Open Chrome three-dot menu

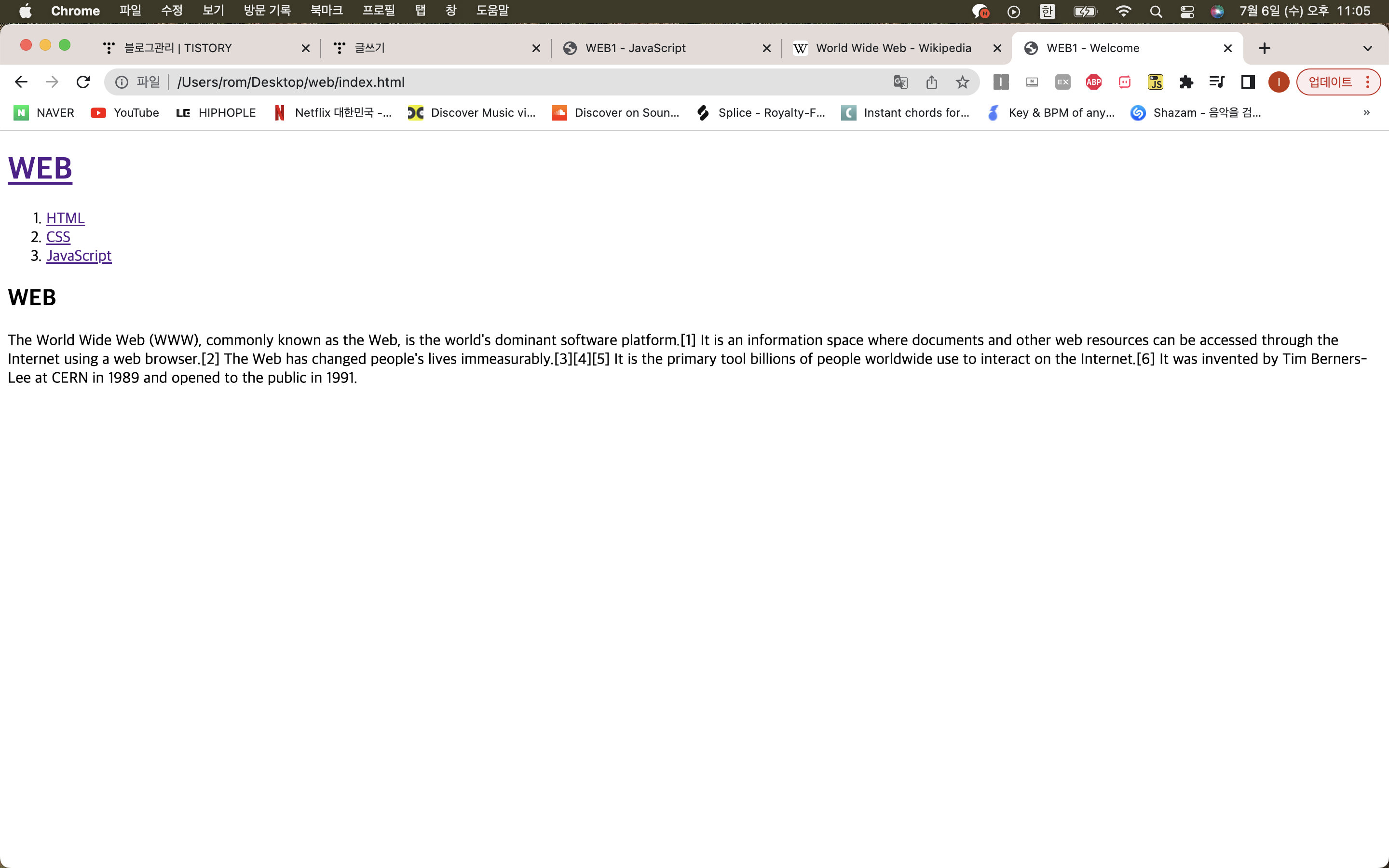pos(1368,82)
